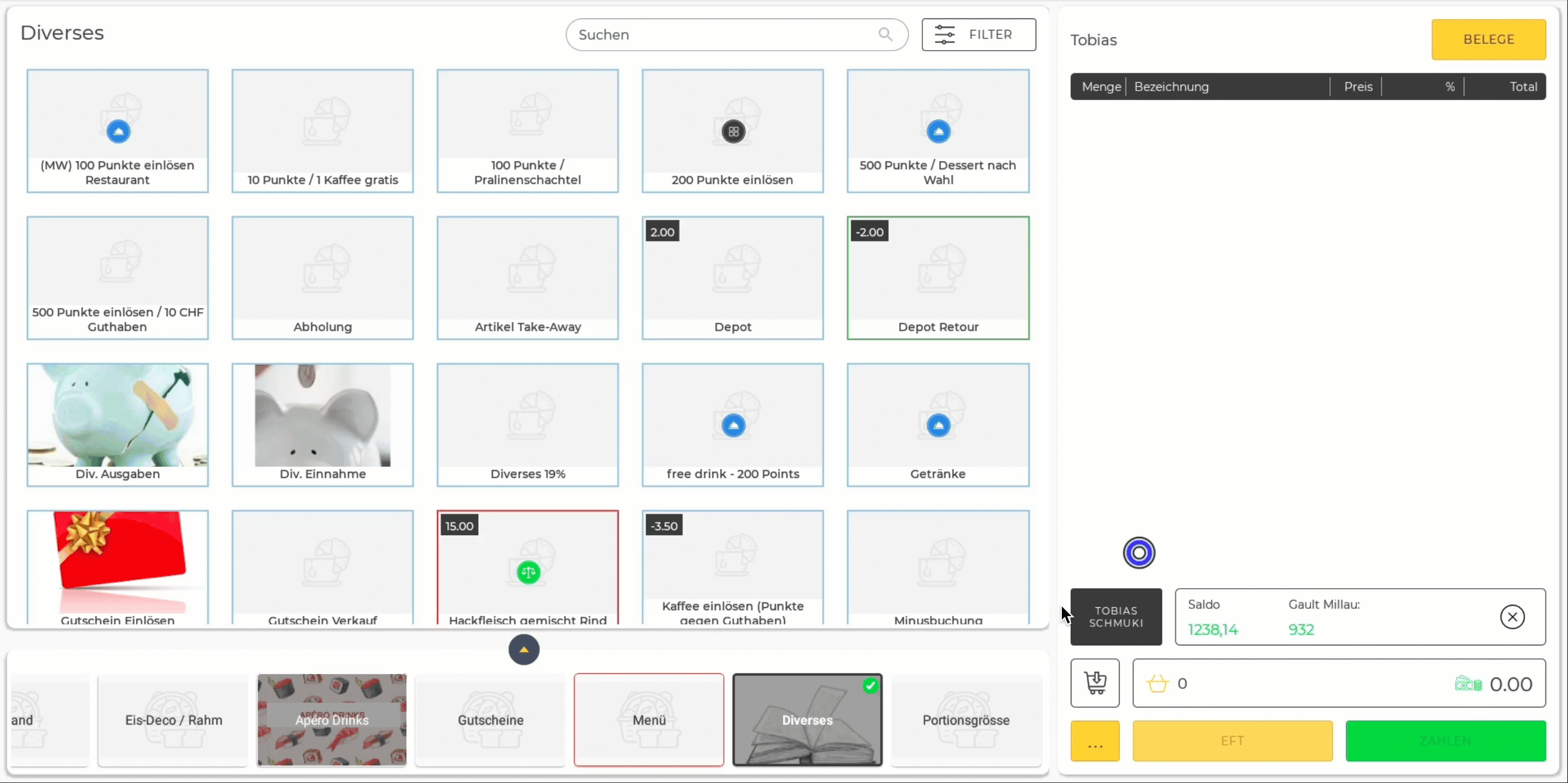Image resolution: width=1568 pixels, height=783 pixels.
Task: Toggle the Menü category tab selection
Action: (649, 719)
